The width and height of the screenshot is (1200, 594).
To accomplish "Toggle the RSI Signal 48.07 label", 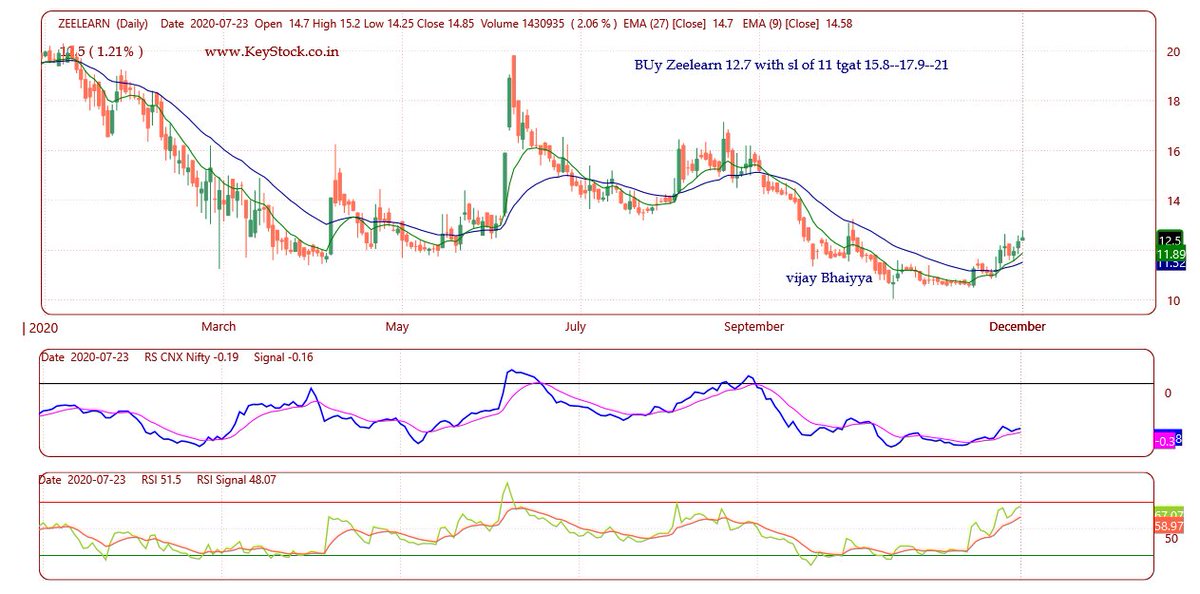I will pyautogui.click(x=239, y=480).
